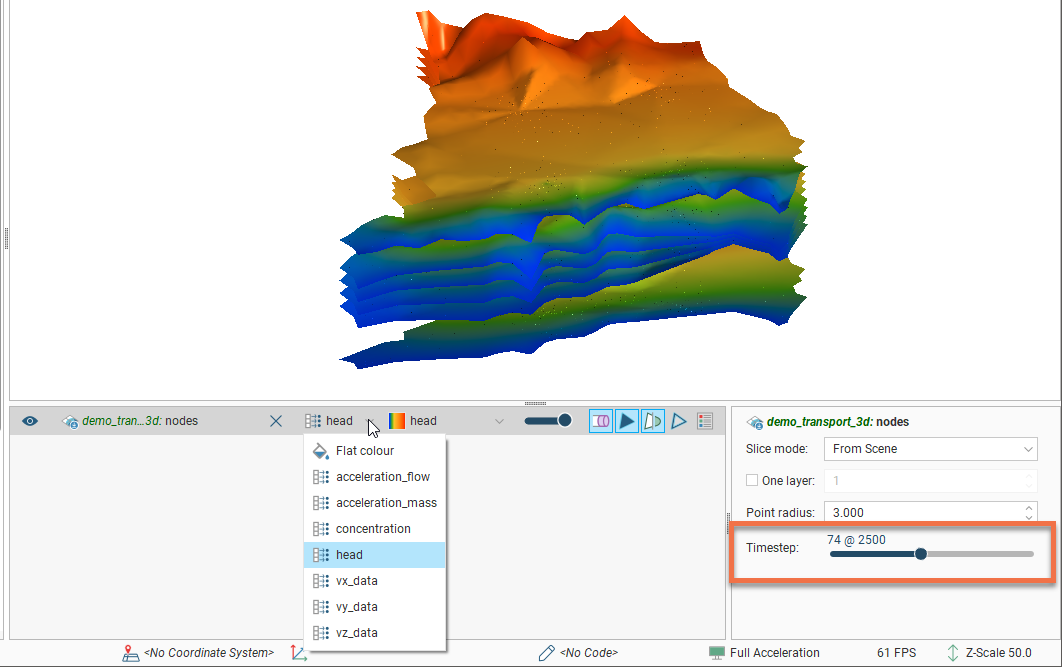Click the Z-Scale arrow icon
This screenshot has width=1062, height=667.
pos(953,653)
